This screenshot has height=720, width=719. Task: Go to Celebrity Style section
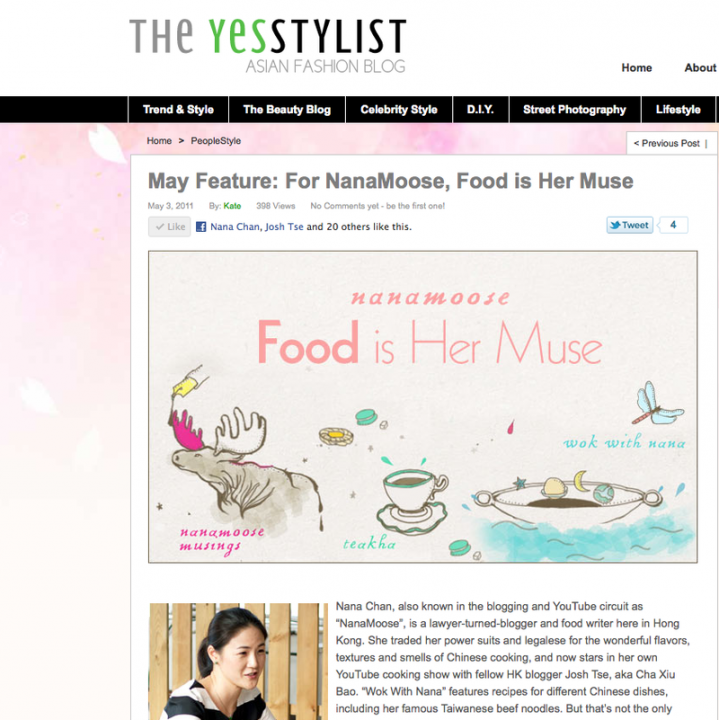click(399, 110)
